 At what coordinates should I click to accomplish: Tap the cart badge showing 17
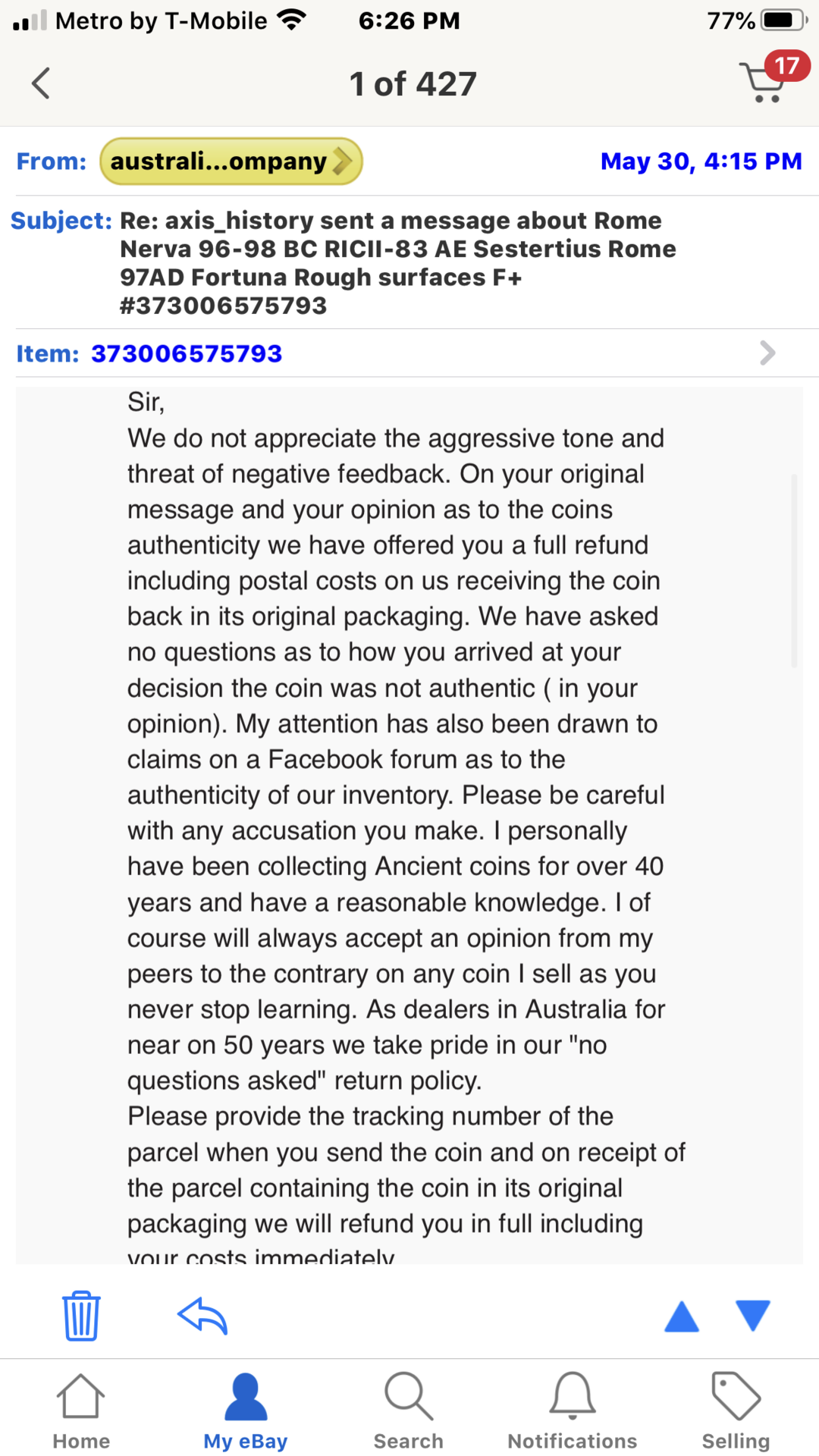pos(787,66)
